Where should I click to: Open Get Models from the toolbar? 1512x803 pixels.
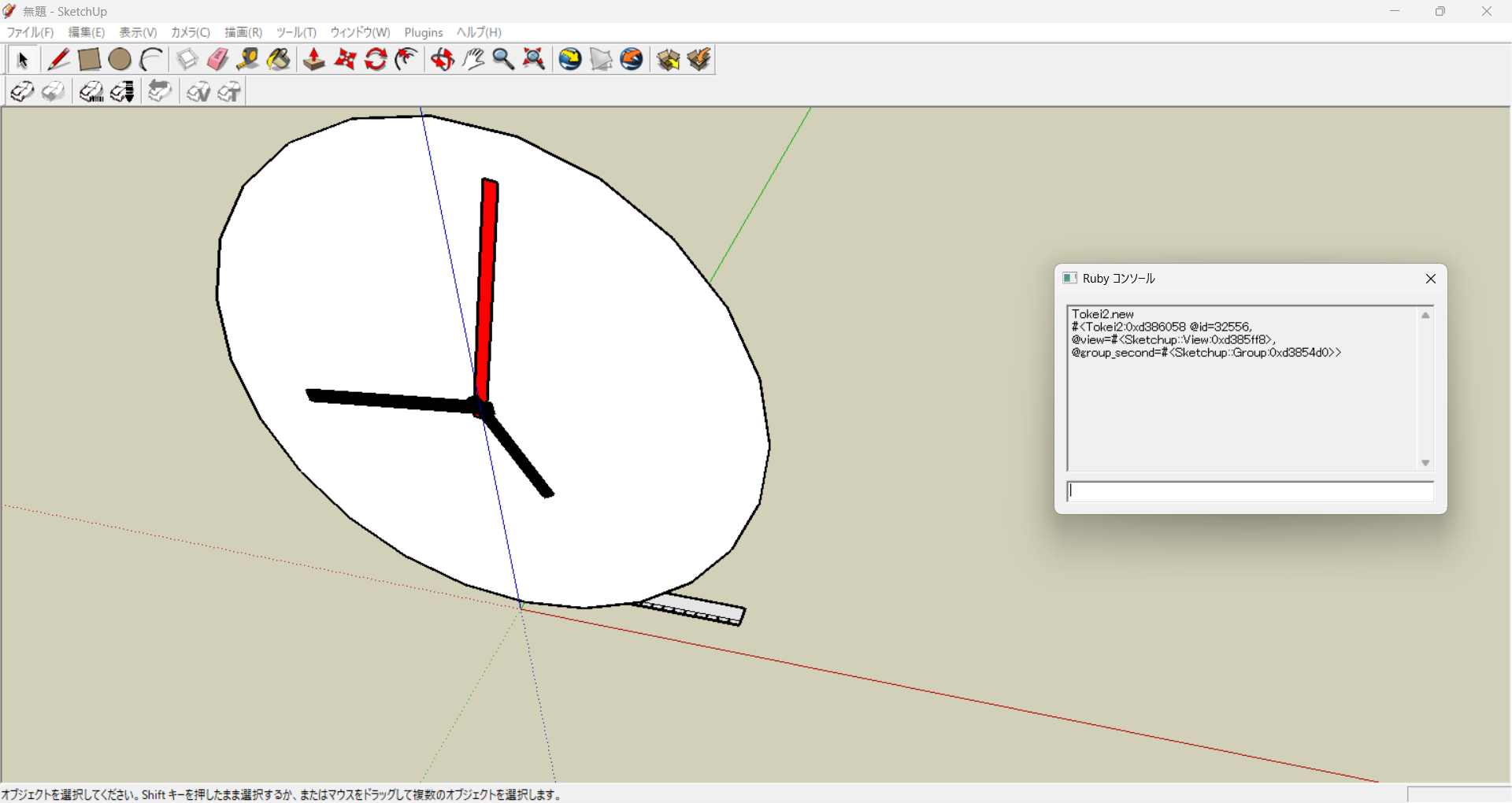pyautogui.click(x=668, y=60)
